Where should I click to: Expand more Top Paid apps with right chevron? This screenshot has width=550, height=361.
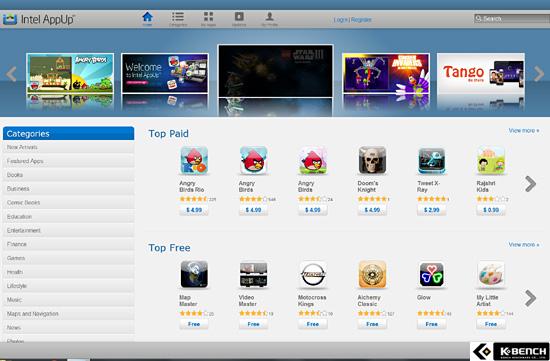530,184
